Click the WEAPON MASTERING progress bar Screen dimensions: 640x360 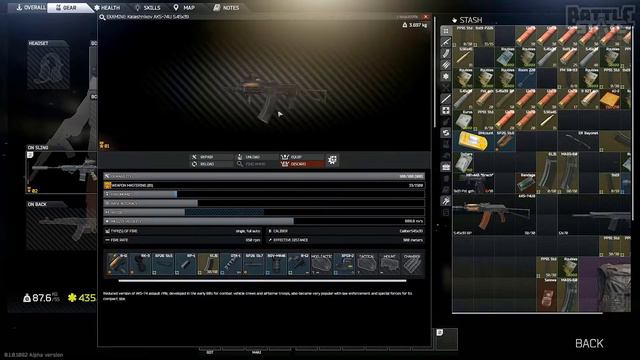(x=264, y=185)
